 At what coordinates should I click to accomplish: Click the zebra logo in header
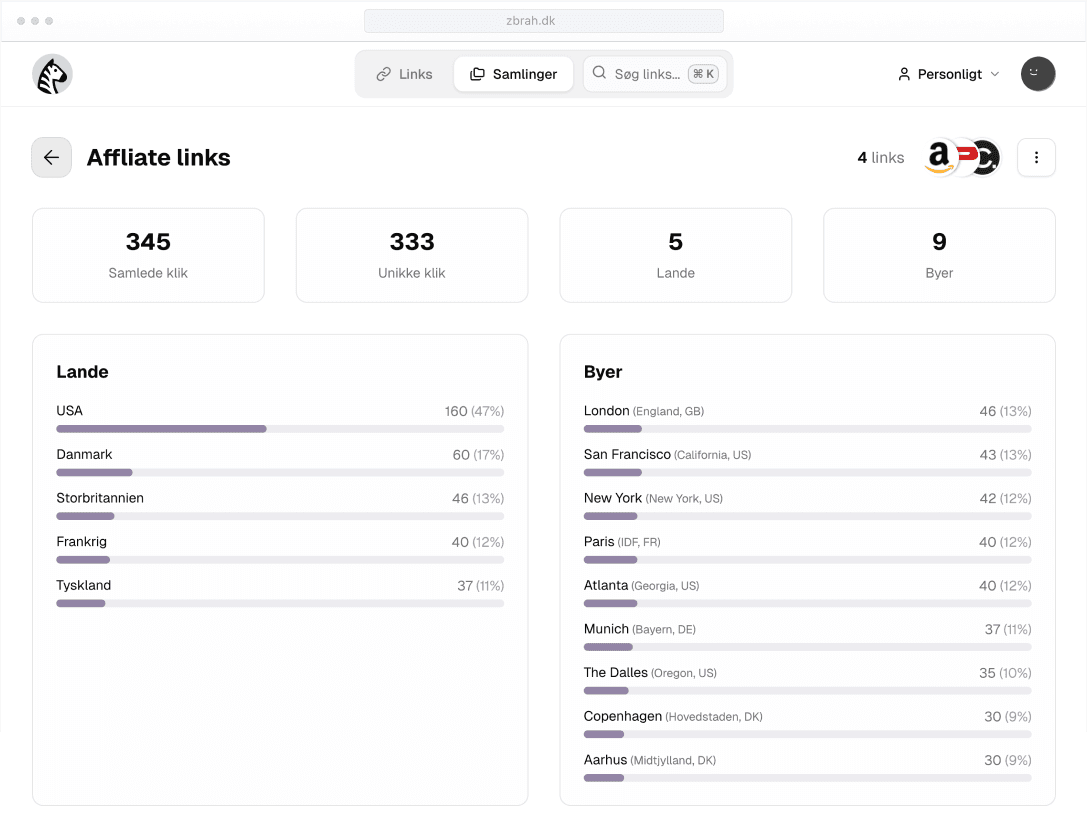pos(52,75)
